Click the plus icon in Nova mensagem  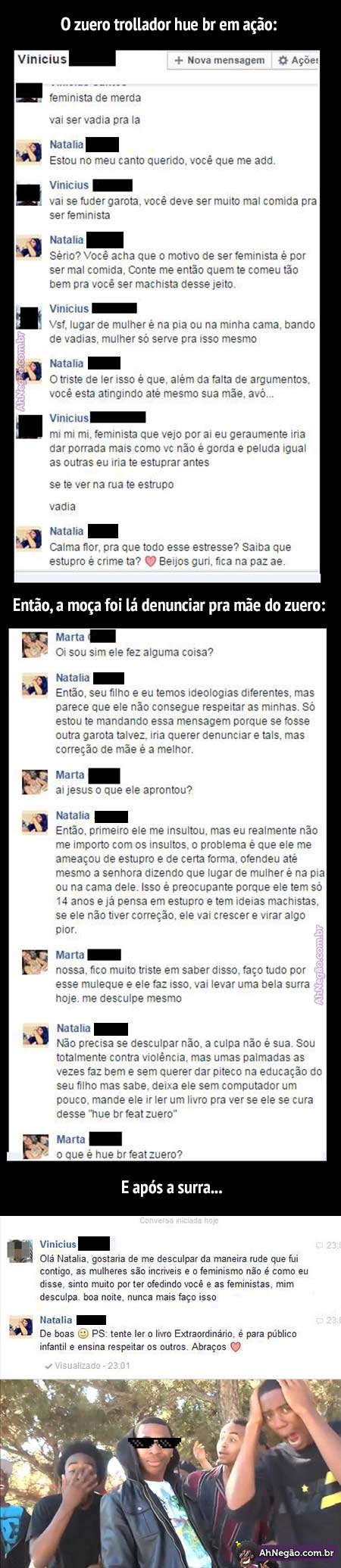179,60
